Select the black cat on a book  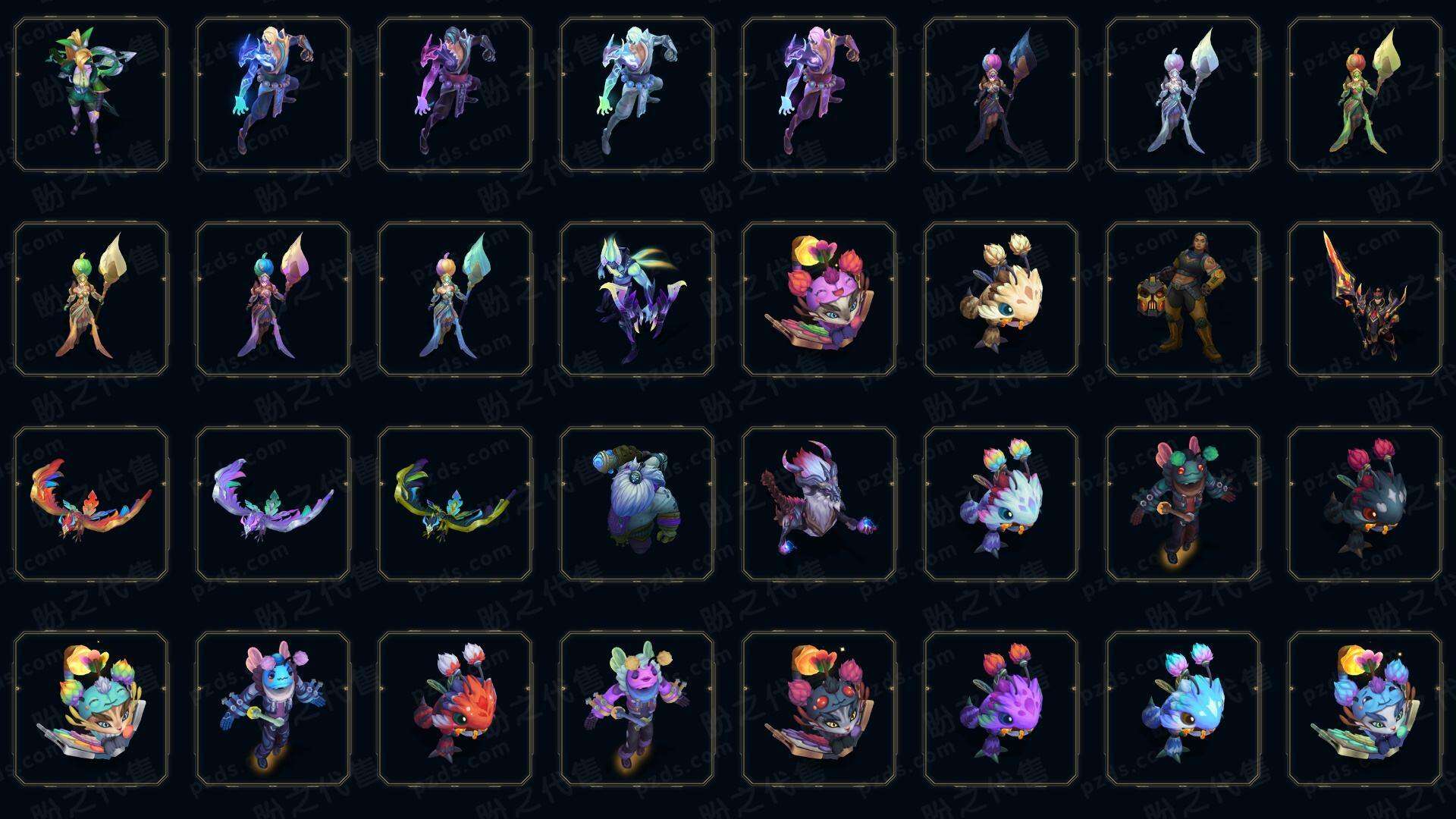click(819, 708)
